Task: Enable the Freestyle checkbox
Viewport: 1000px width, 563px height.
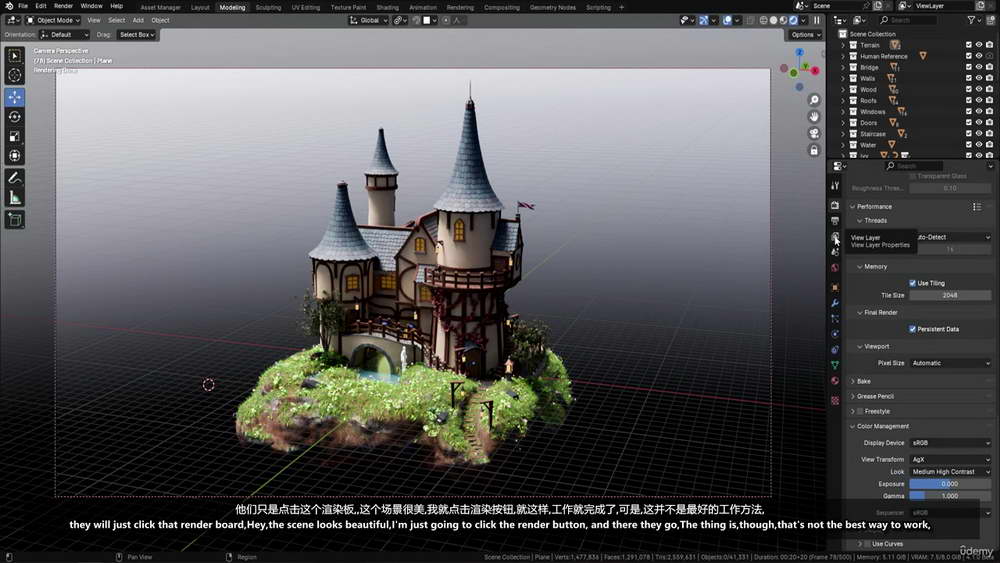Action: click(860, 411)
